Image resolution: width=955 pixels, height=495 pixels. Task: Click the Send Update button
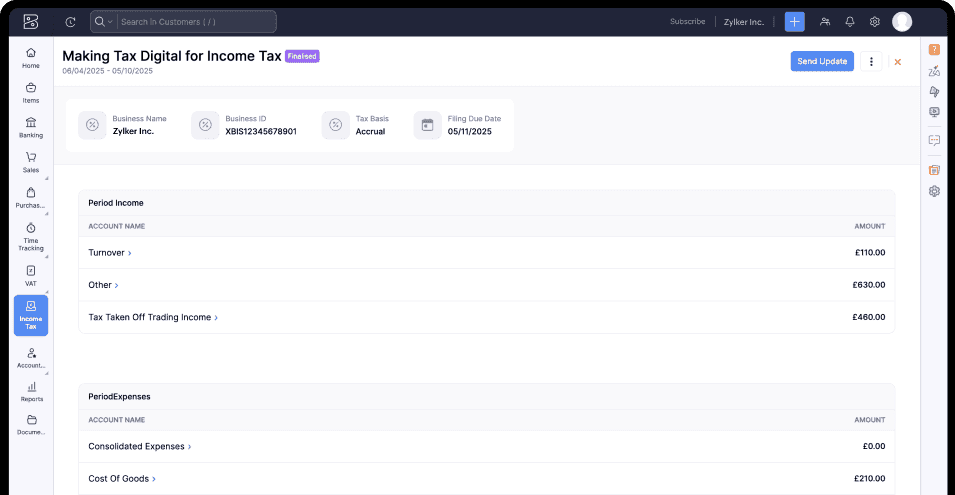pos(822,61)
